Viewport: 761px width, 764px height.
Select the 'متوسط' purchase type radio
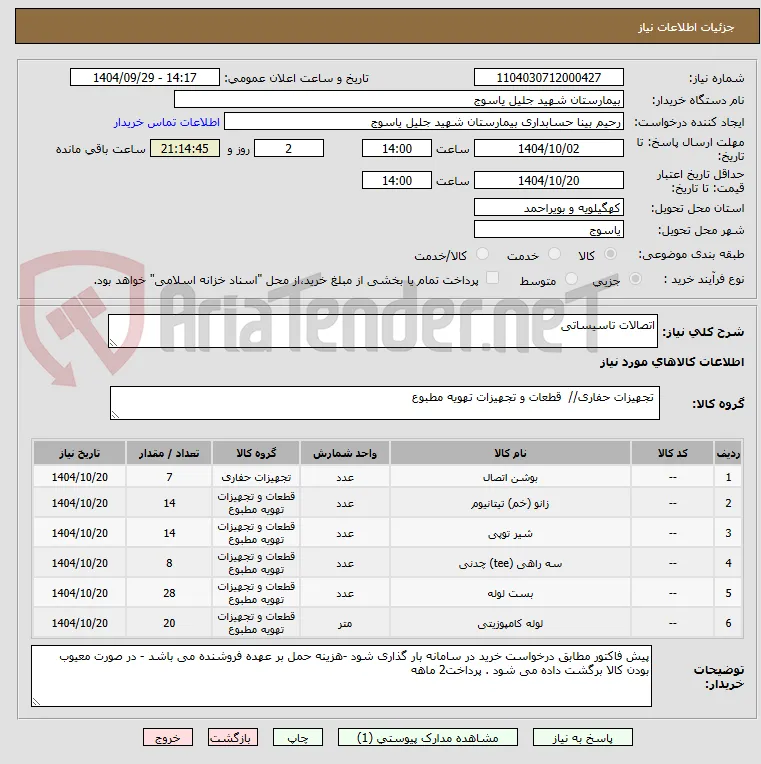[571, 279]
